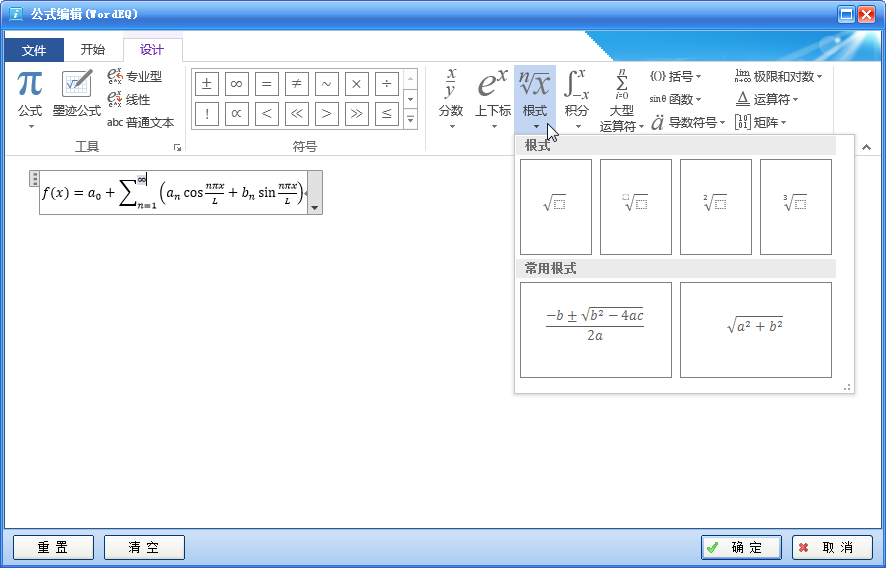Open the 积分 integral dropdown
The width and height of the screenshot is (886, 568).
(x=577, y=99)
